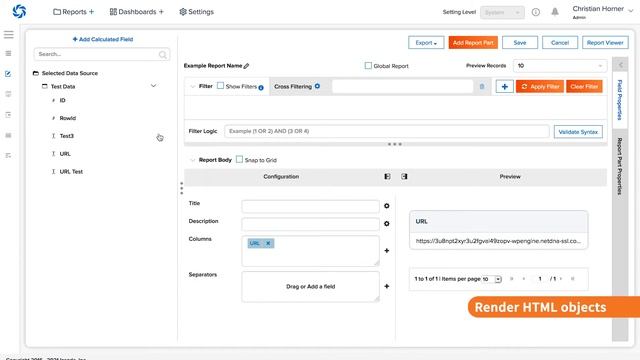Enable the Snap to Grid checkbox
This screenshot has height=360, width=640.
(240, 159)
